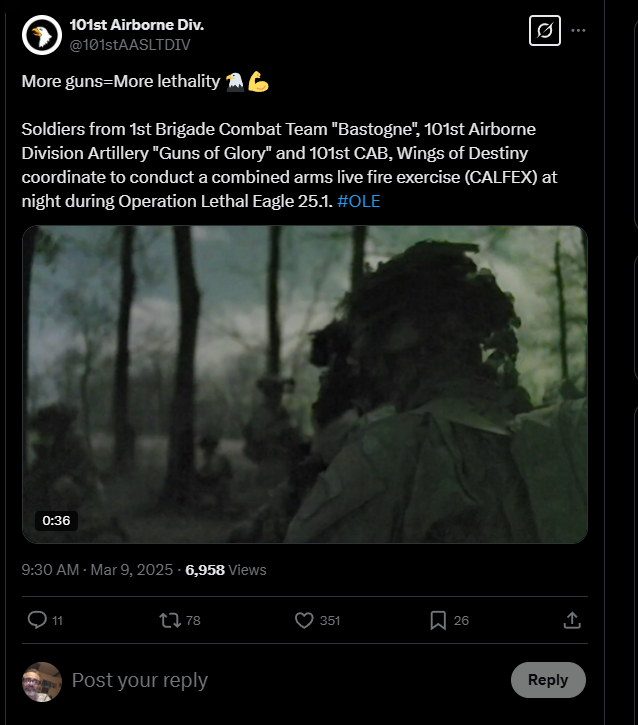Viewport: 638px width, 725px height.
Task: Click your own profile picture beside reply
Action: (42, 682)
